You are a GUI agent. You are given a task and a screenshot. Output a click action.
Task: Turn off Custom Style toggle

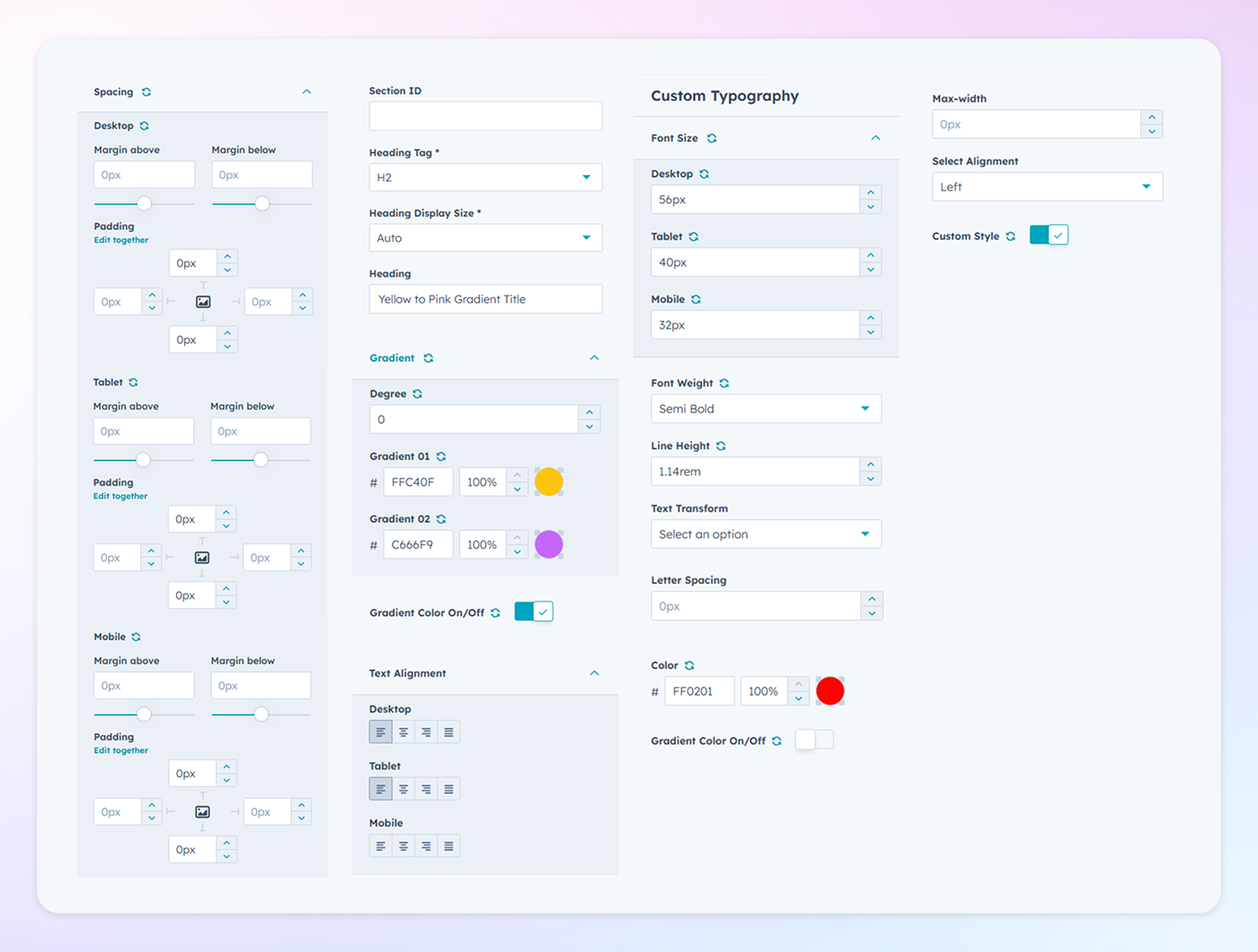coord(1049,235)
